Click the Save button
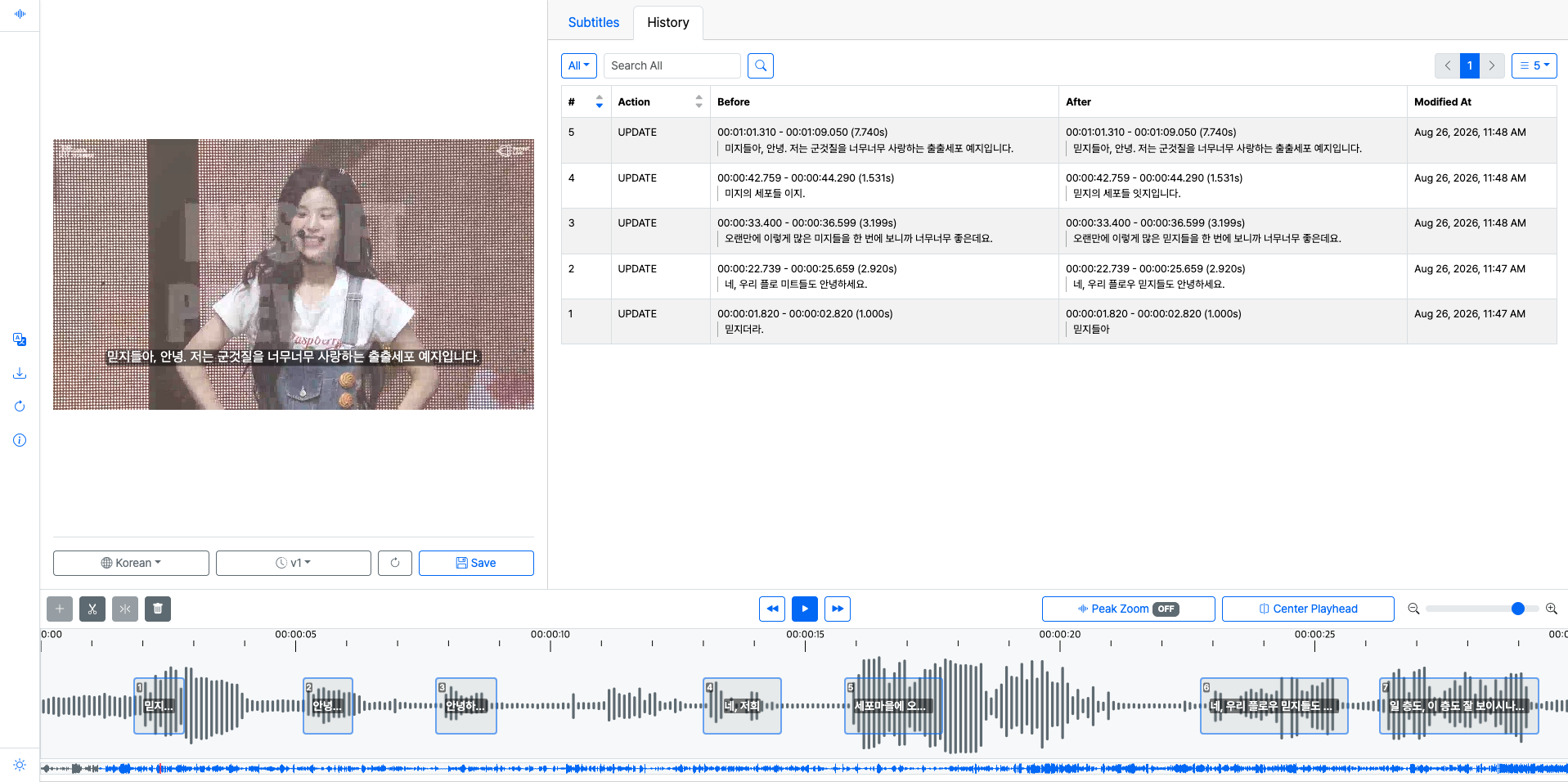The height and width of the screenshot is (782, 1568). coord(476,563)
